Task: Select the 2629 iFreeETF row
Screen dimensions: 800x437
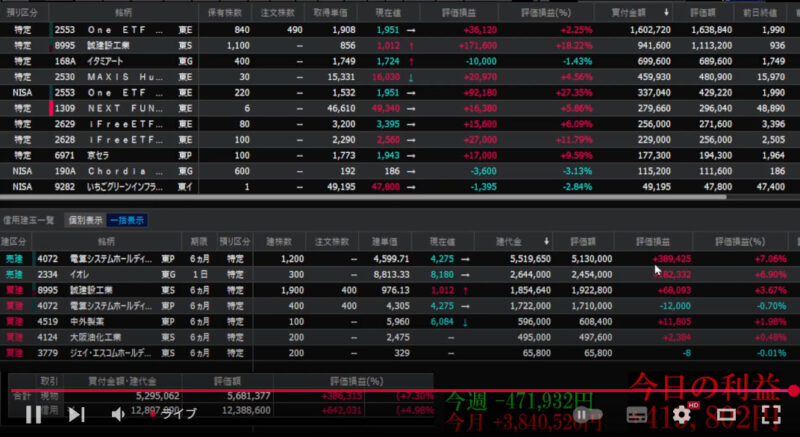Action: pyautogui.click(x=400, y=124)
